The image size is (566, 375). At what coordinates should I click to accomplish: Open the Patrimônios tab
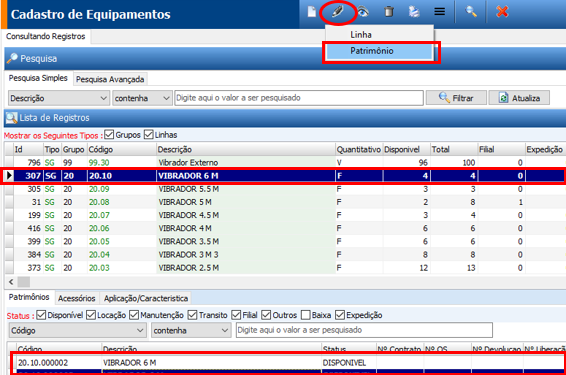tap(29, 297)
